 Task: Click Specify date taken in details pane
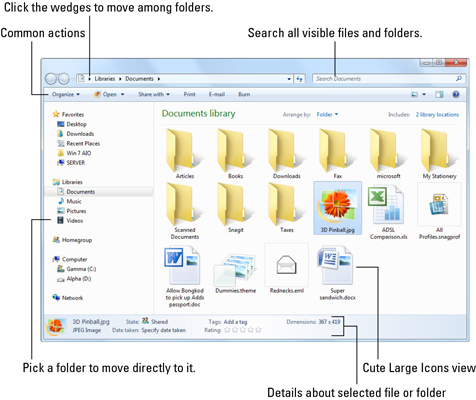[x=164, y=330]
